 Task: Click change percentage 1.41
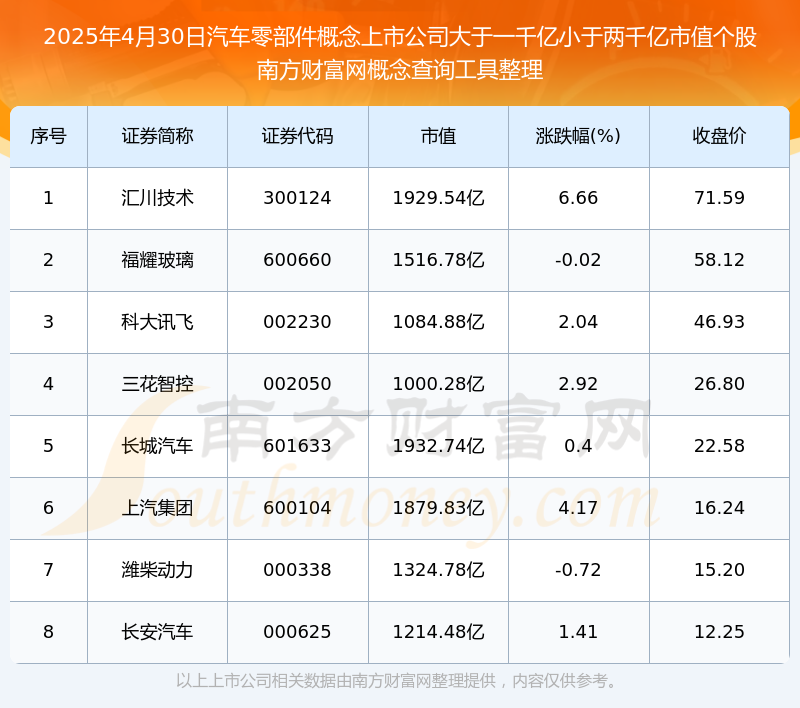point(578,632)
